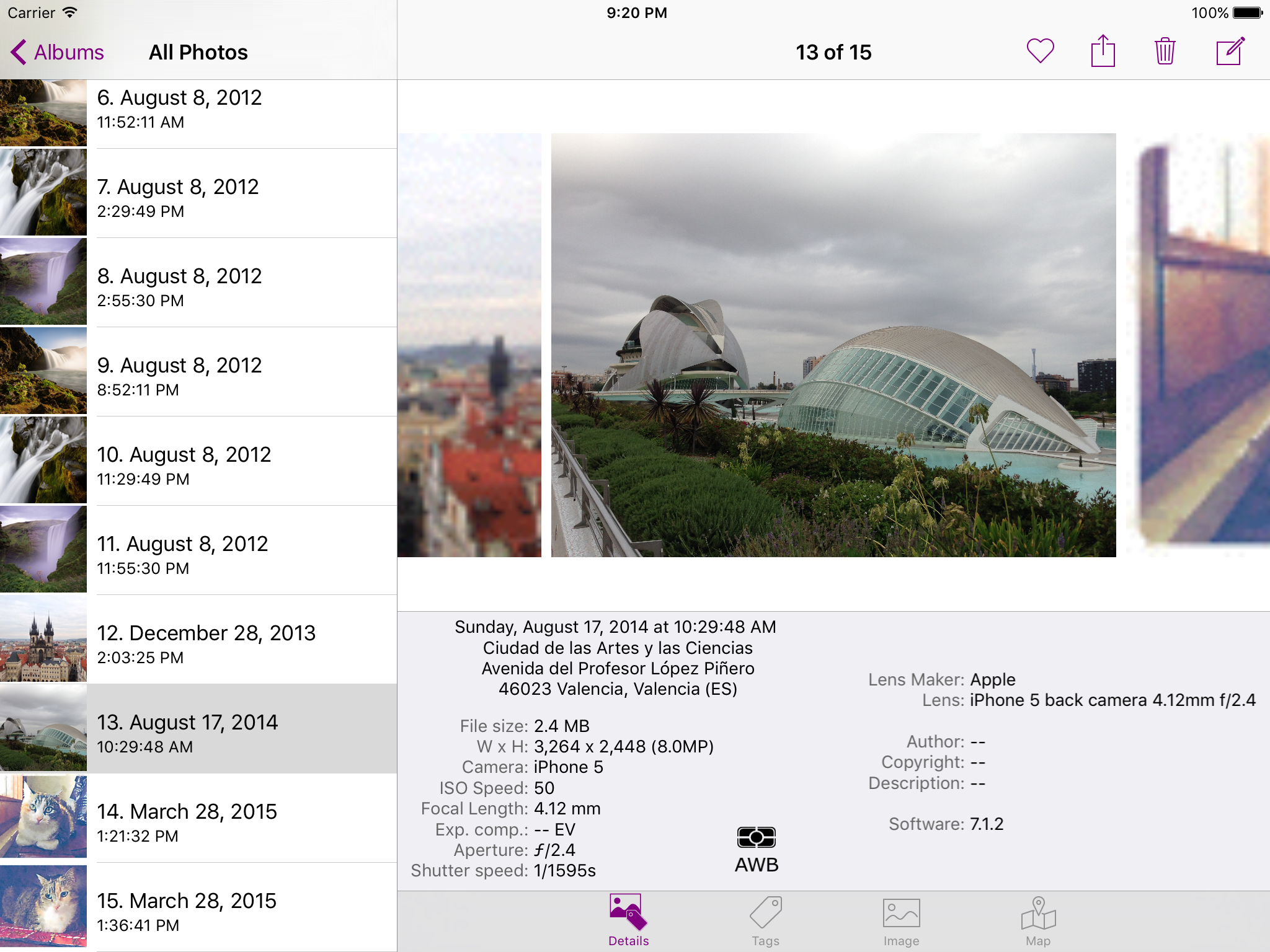Delete this photo using trash icon
Viewport: 1270px width, 952px height.
click(1165, 52)
